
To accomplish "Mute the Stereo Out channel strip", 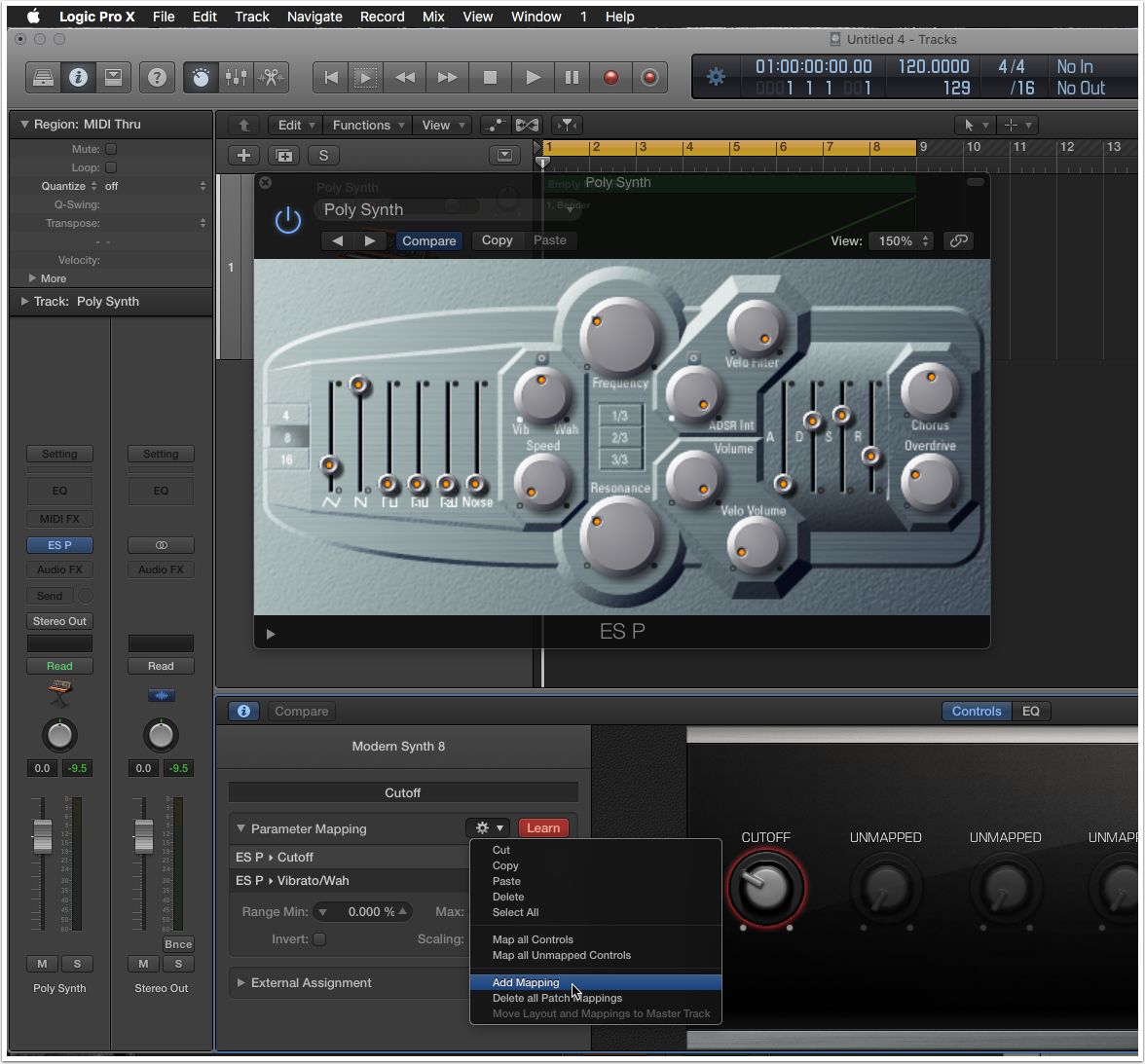I will pos(143,964).
